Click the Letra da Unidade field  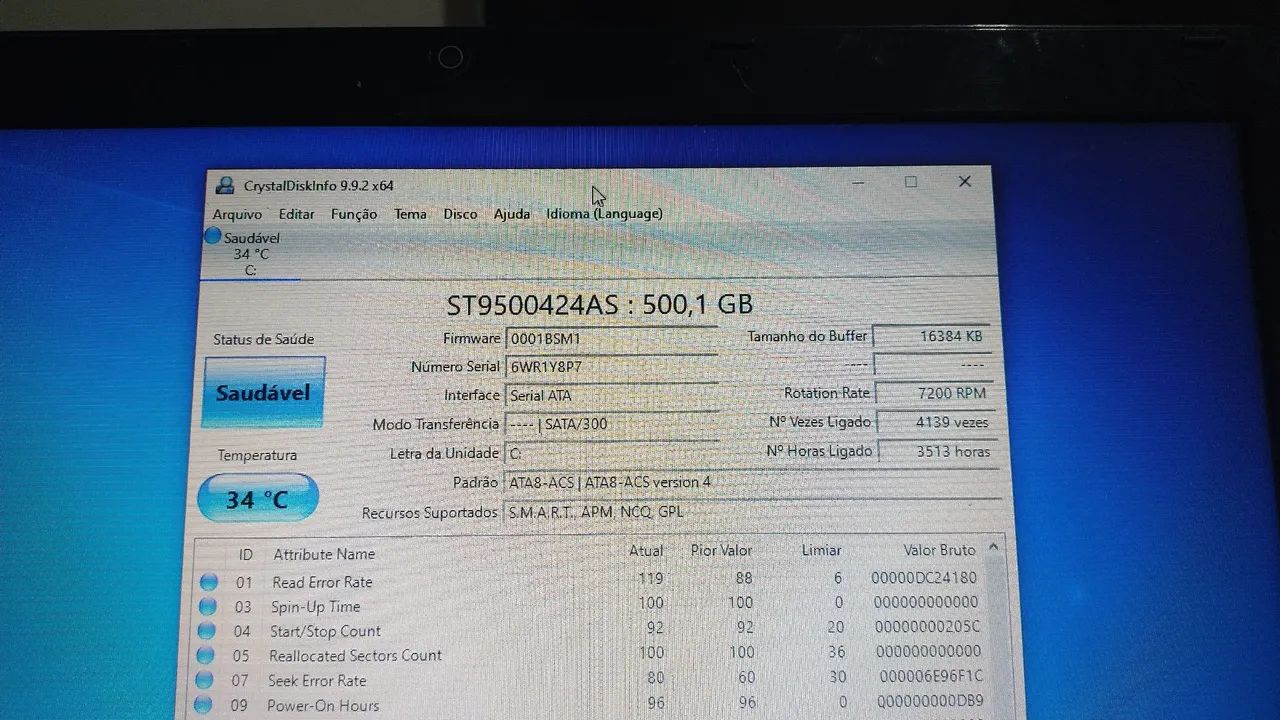(x=612, y=453)
